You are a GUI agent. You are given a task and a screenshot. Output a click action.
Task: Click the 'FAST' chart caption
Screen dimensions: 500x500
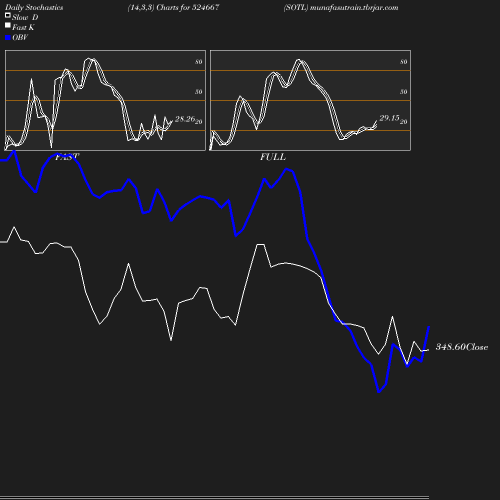[x=67, y=157]
